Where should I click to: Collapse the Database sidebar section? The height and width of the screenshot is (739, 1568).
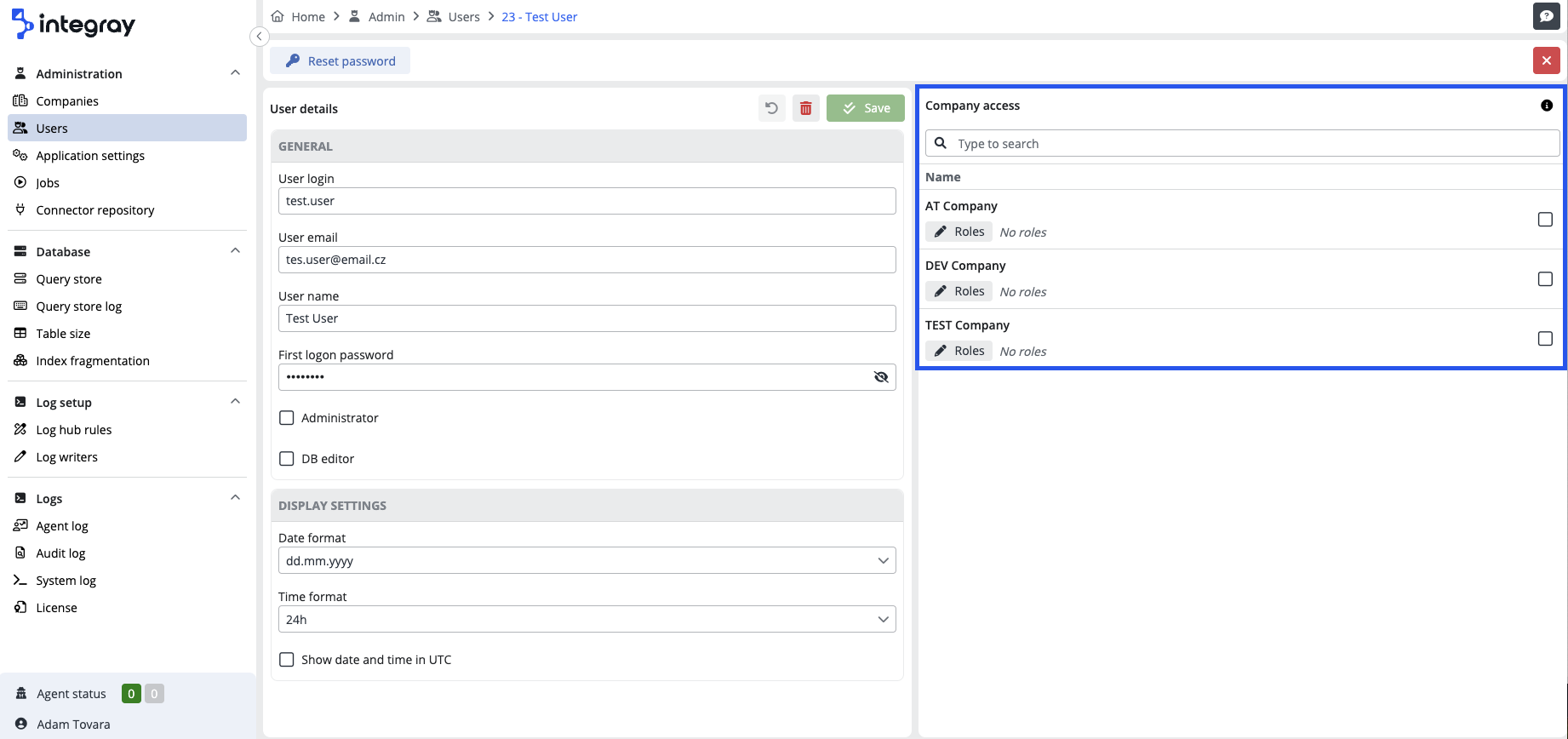pos(235,251)
